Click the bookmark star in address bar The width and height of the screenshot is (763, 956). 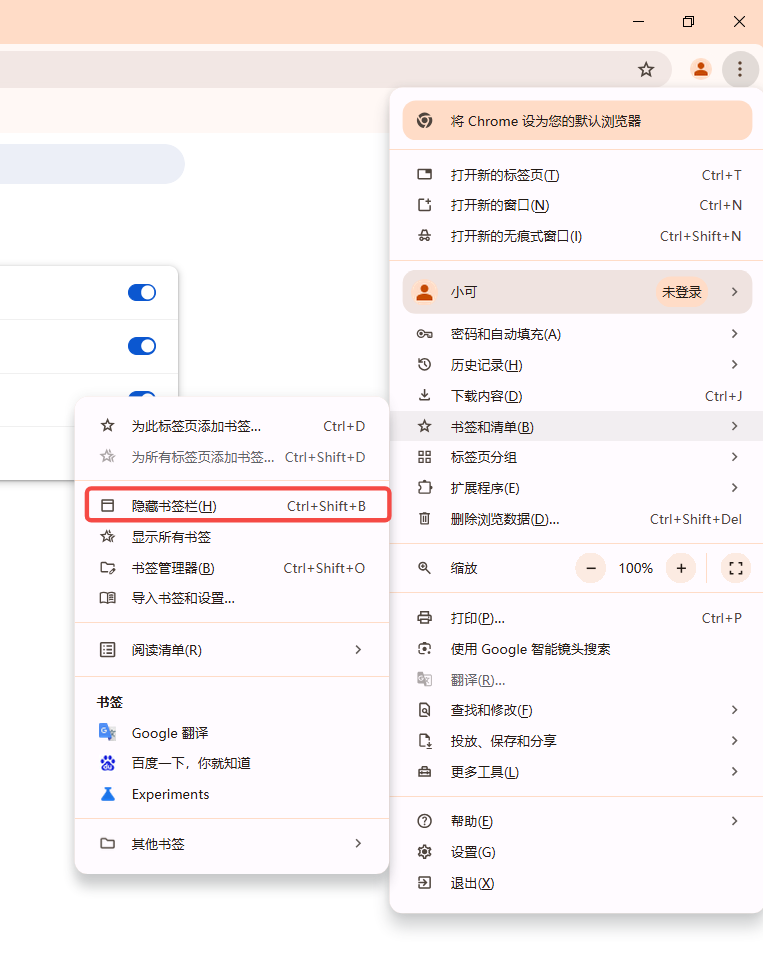[x=646, y=70]
